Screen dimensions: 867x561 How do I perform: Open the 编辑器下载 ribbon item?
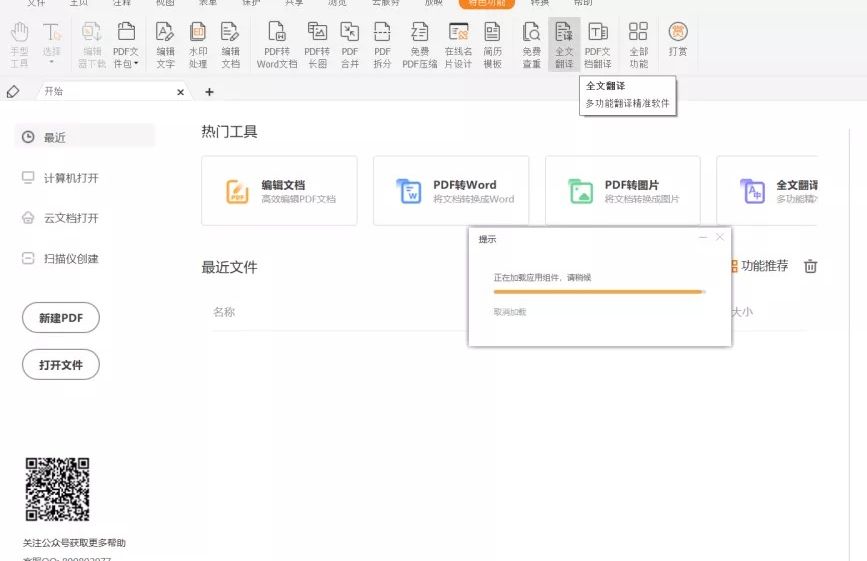point(92,45)
